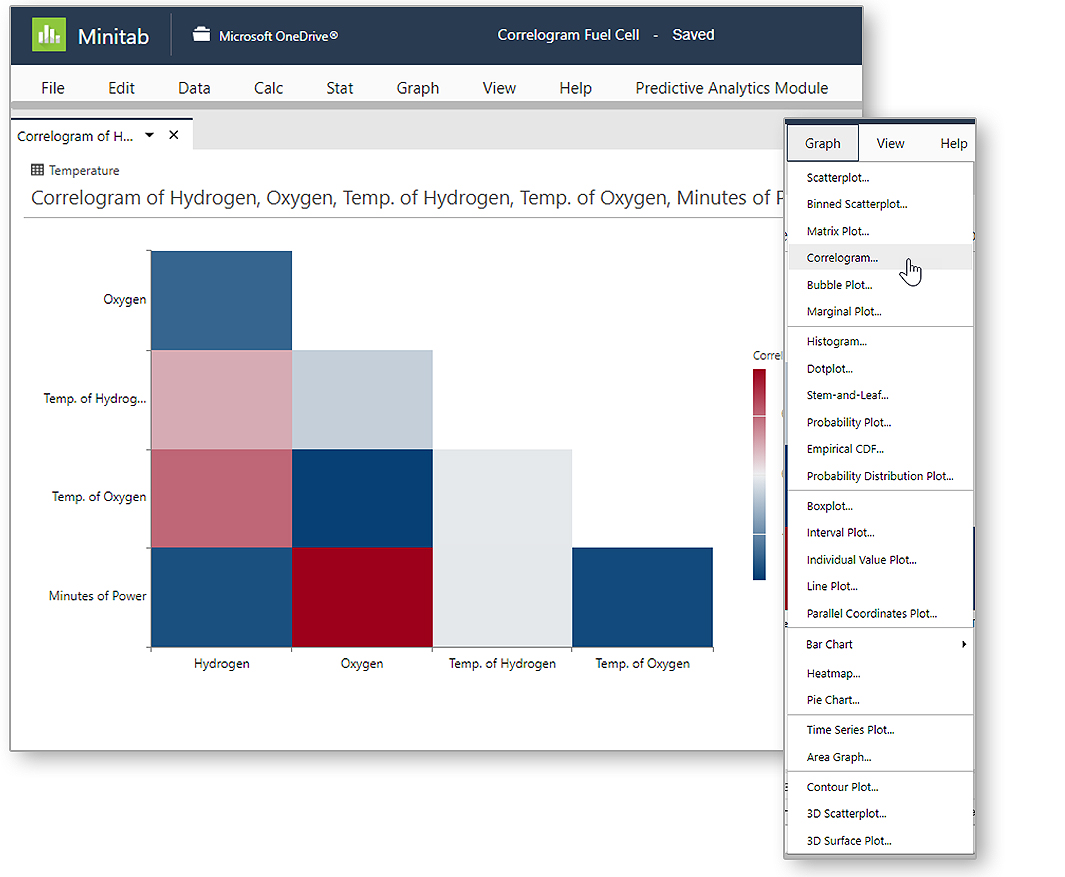Choose Pie Chart... from the Graph menu

880,700
